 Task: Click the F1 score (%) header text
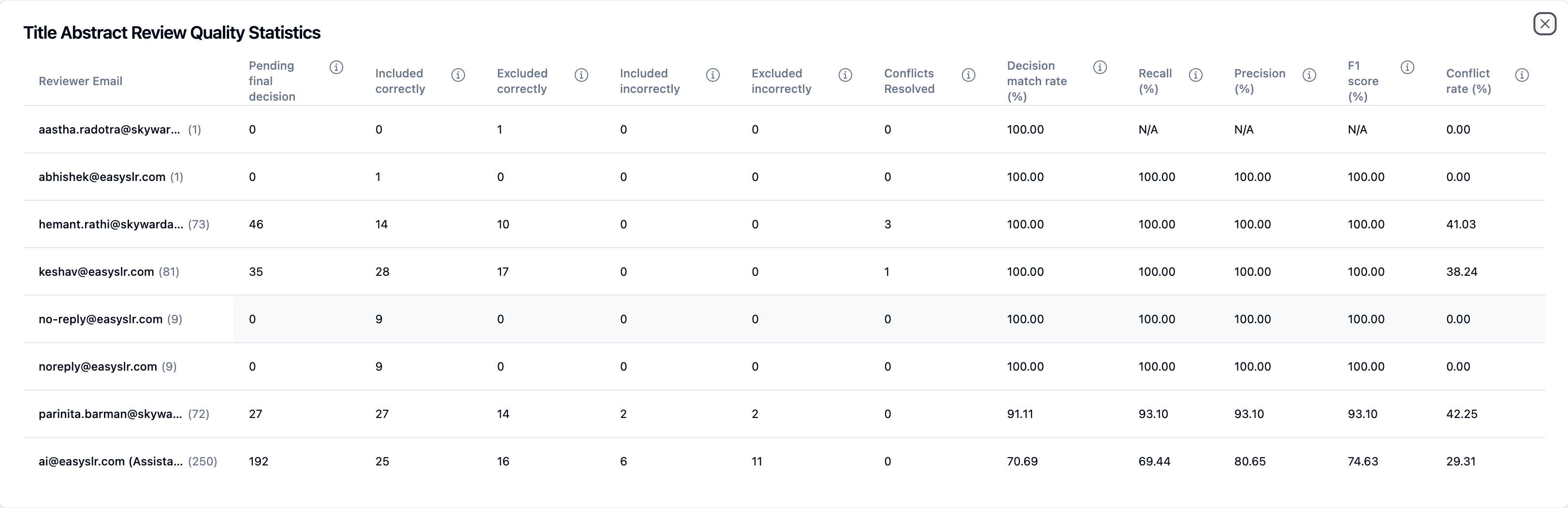[1363, 81]
